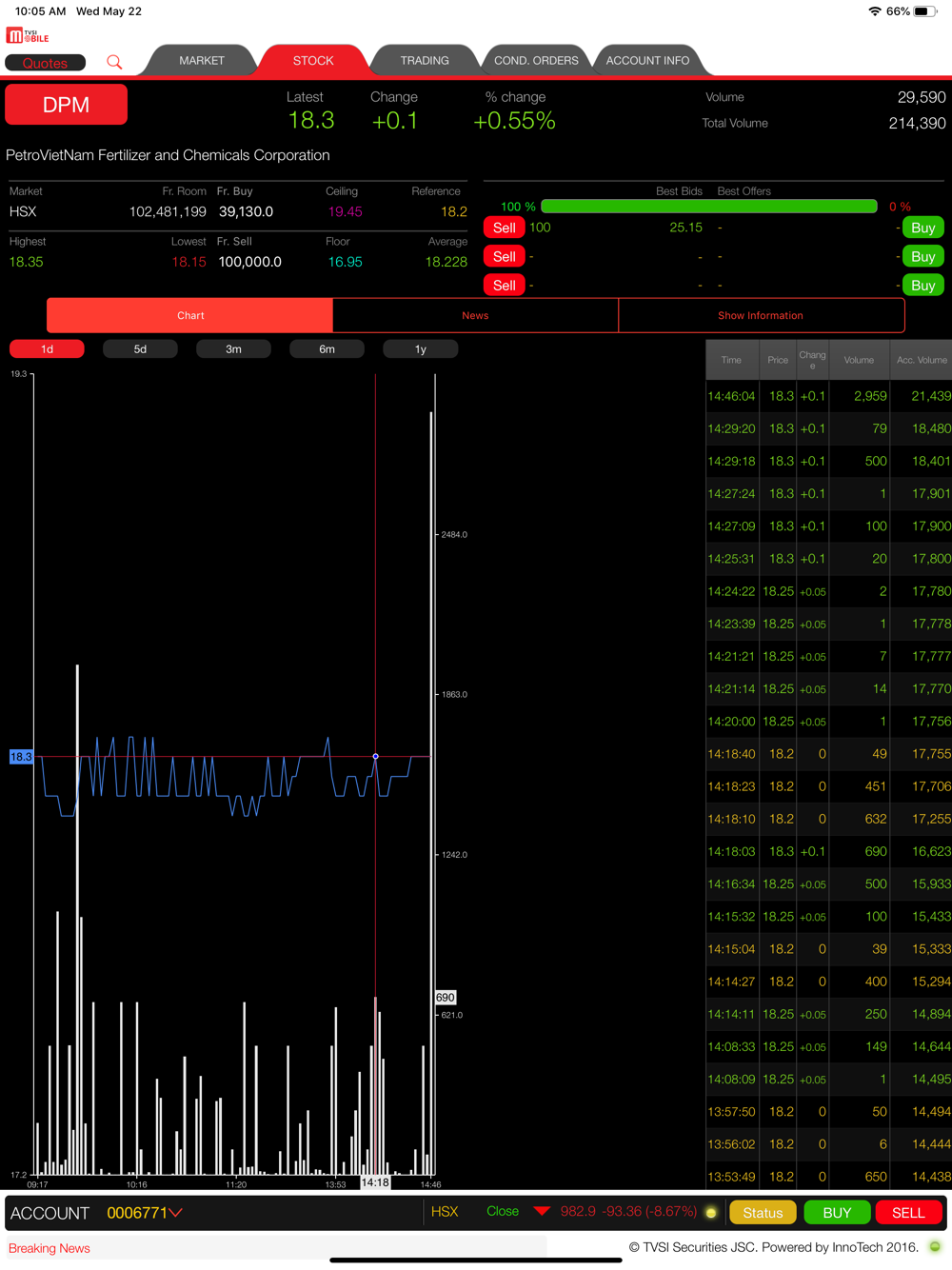Select the 14:14:27 trade row
Screen dimensions: 952x1270
829,982
